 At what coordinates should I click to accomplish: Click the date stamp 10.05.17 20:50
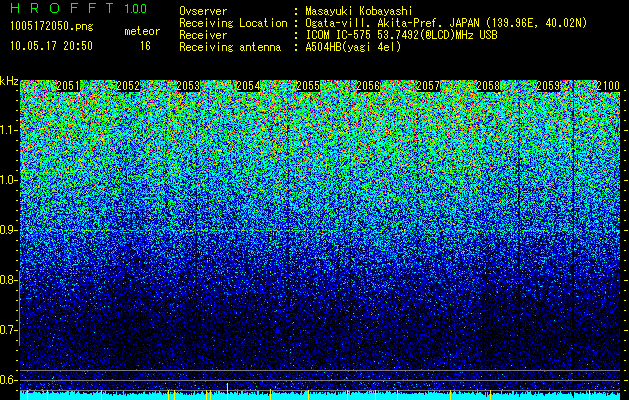click(51, 46)
